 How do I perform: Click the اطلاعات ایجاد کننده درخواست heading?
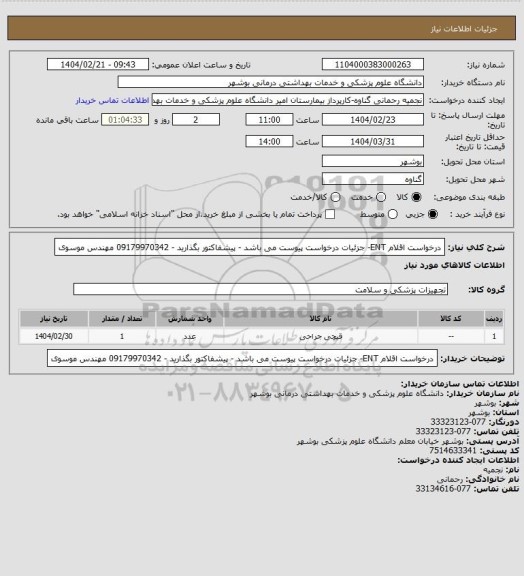[458, 460]
